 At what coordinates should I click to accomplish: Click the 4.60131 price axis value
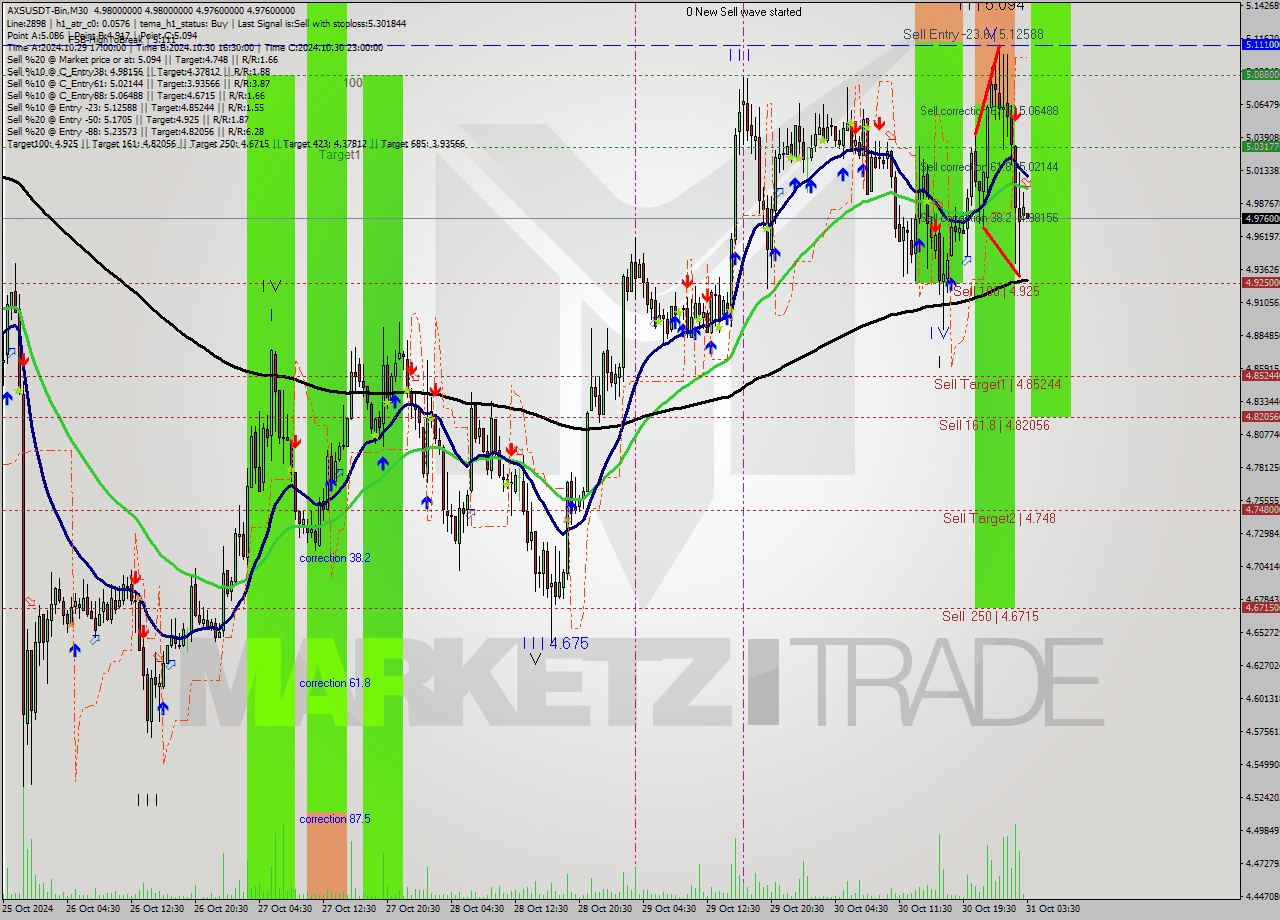[x=1261, y=699]
